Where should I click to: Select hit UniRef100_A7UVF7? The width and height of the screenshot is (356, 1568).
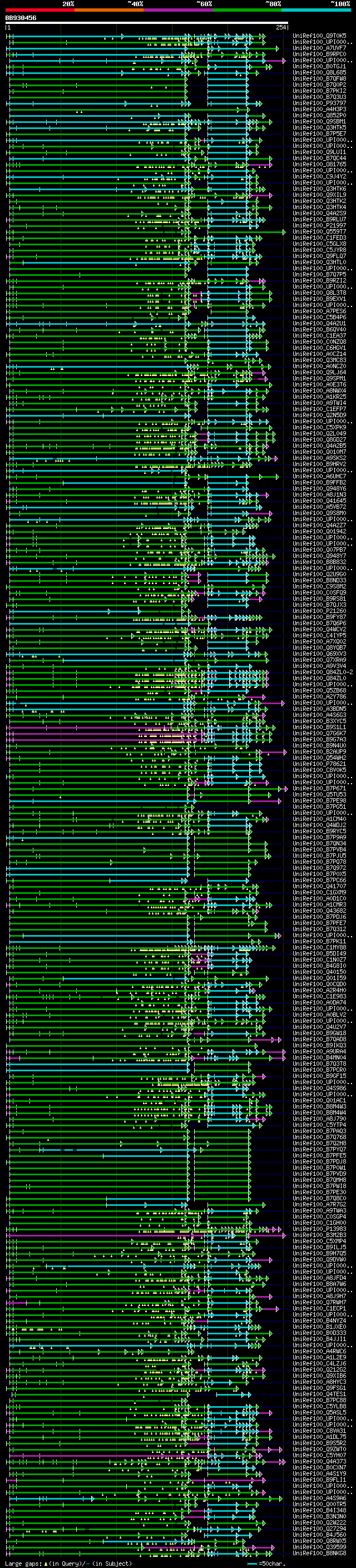tap(319, 48)
